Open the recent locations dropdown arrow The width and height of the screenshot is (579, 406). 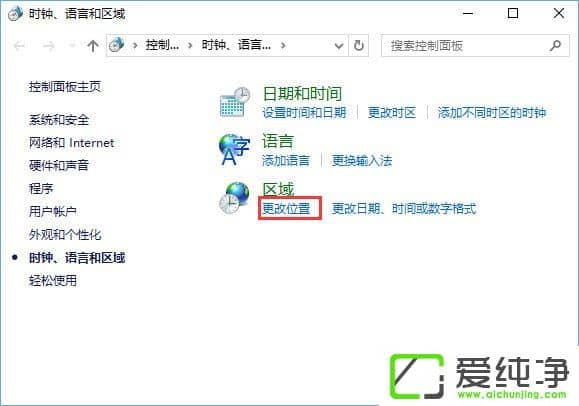[72, 46]
